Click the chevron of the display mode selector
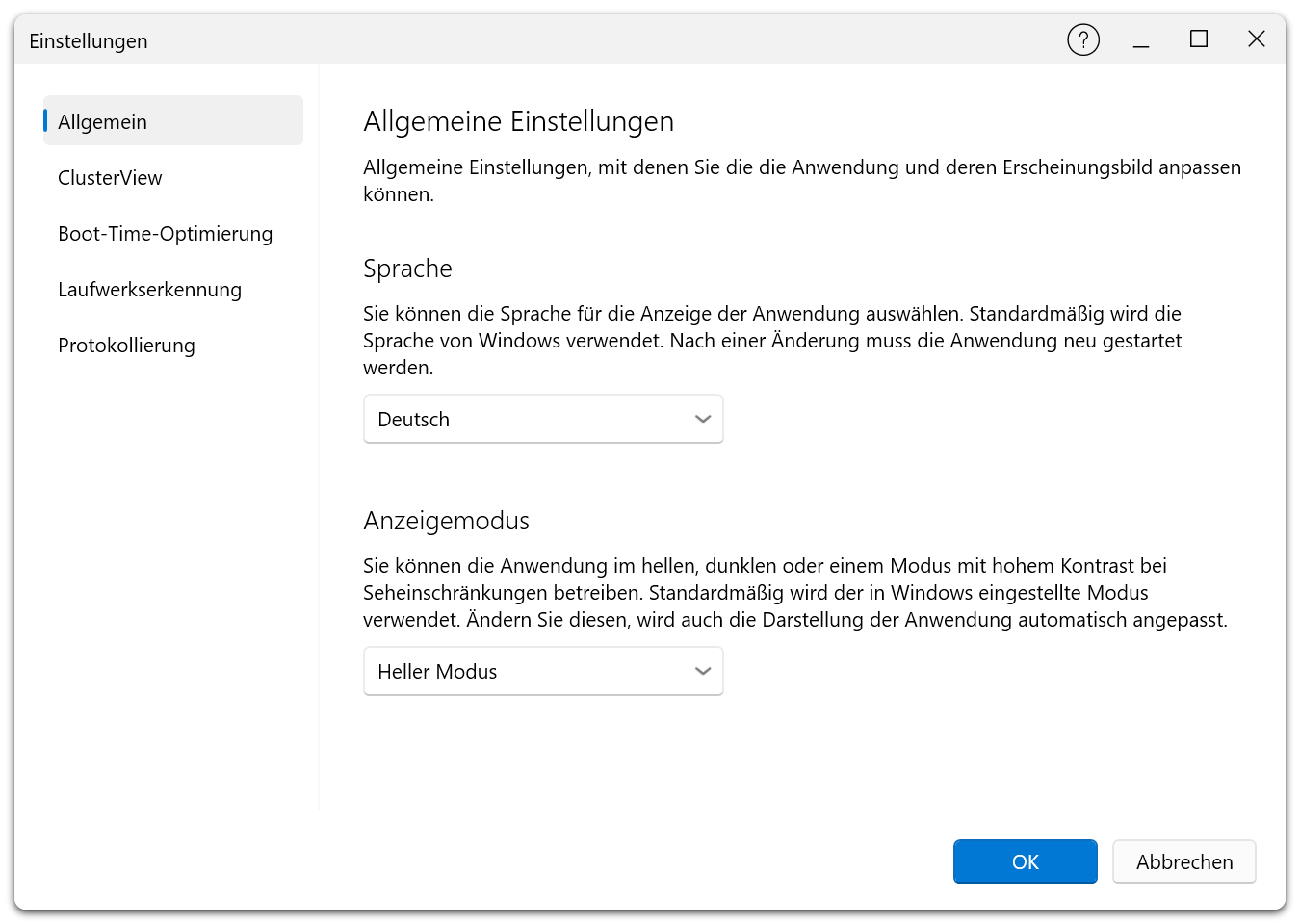 click(701, 671)
